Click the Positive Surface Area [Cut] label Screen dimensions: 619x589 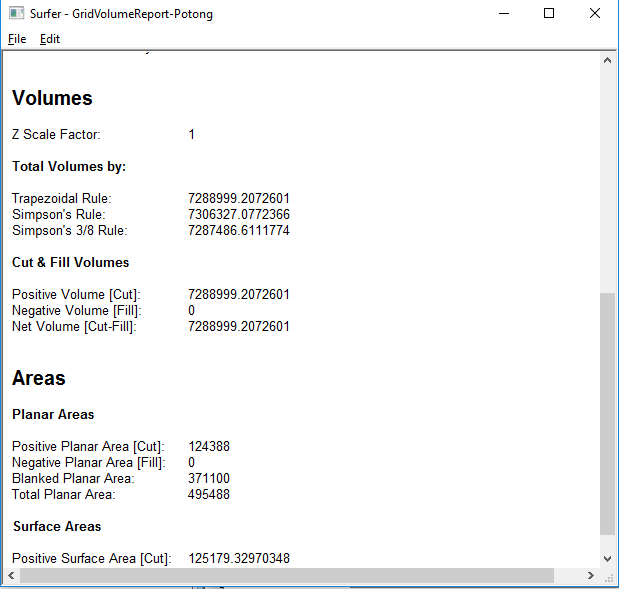(x=92, y=559)
